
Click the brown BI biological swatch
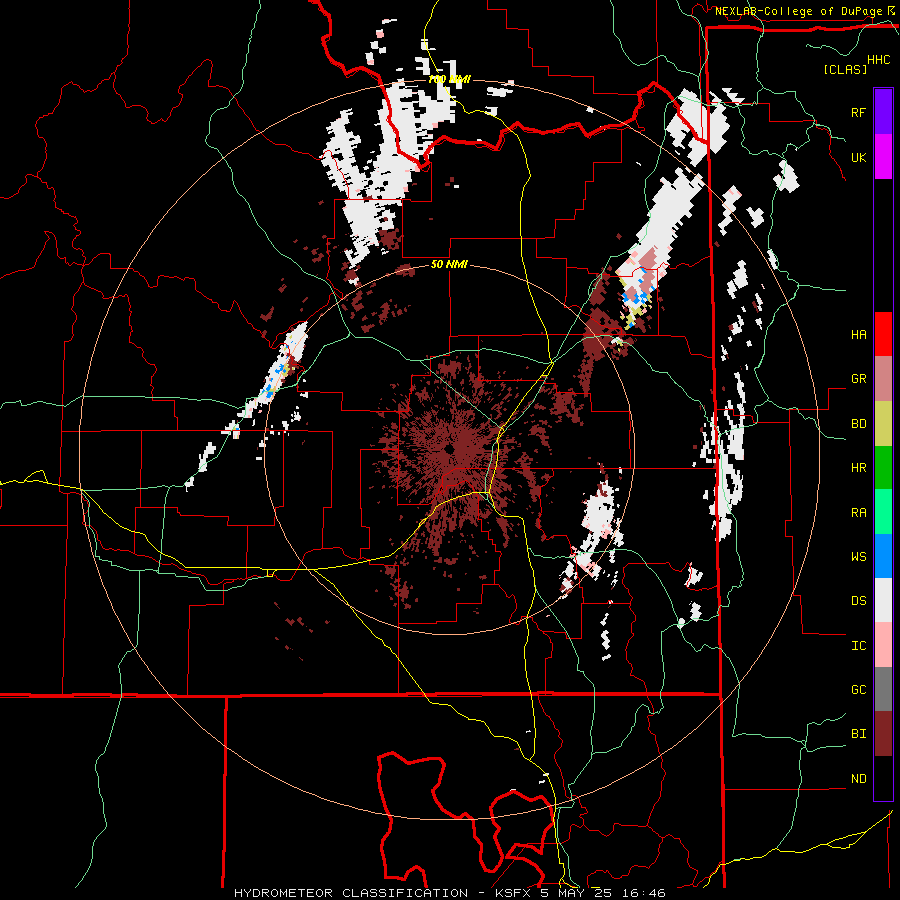(x=883, y=734)
